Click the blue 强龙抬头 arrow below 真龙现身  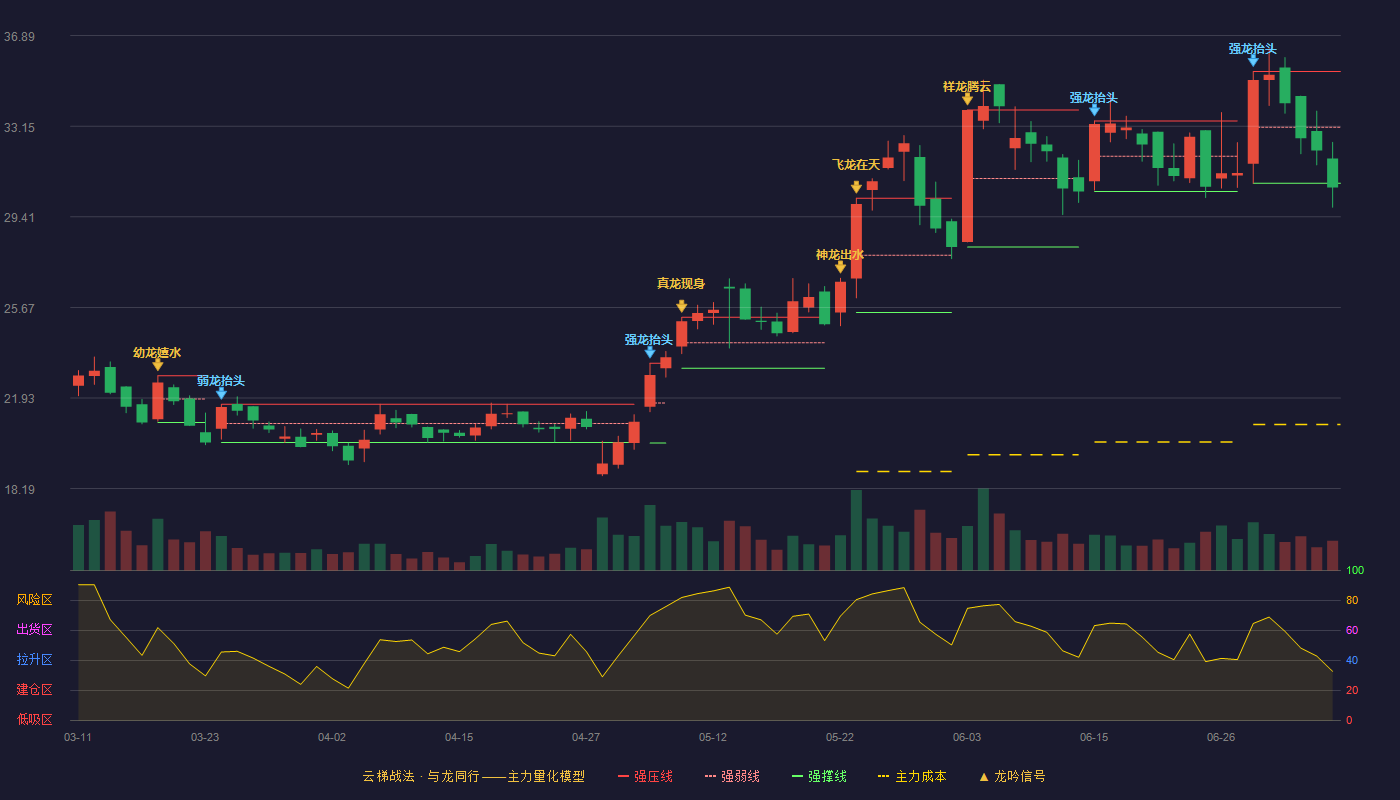(650, 352)
